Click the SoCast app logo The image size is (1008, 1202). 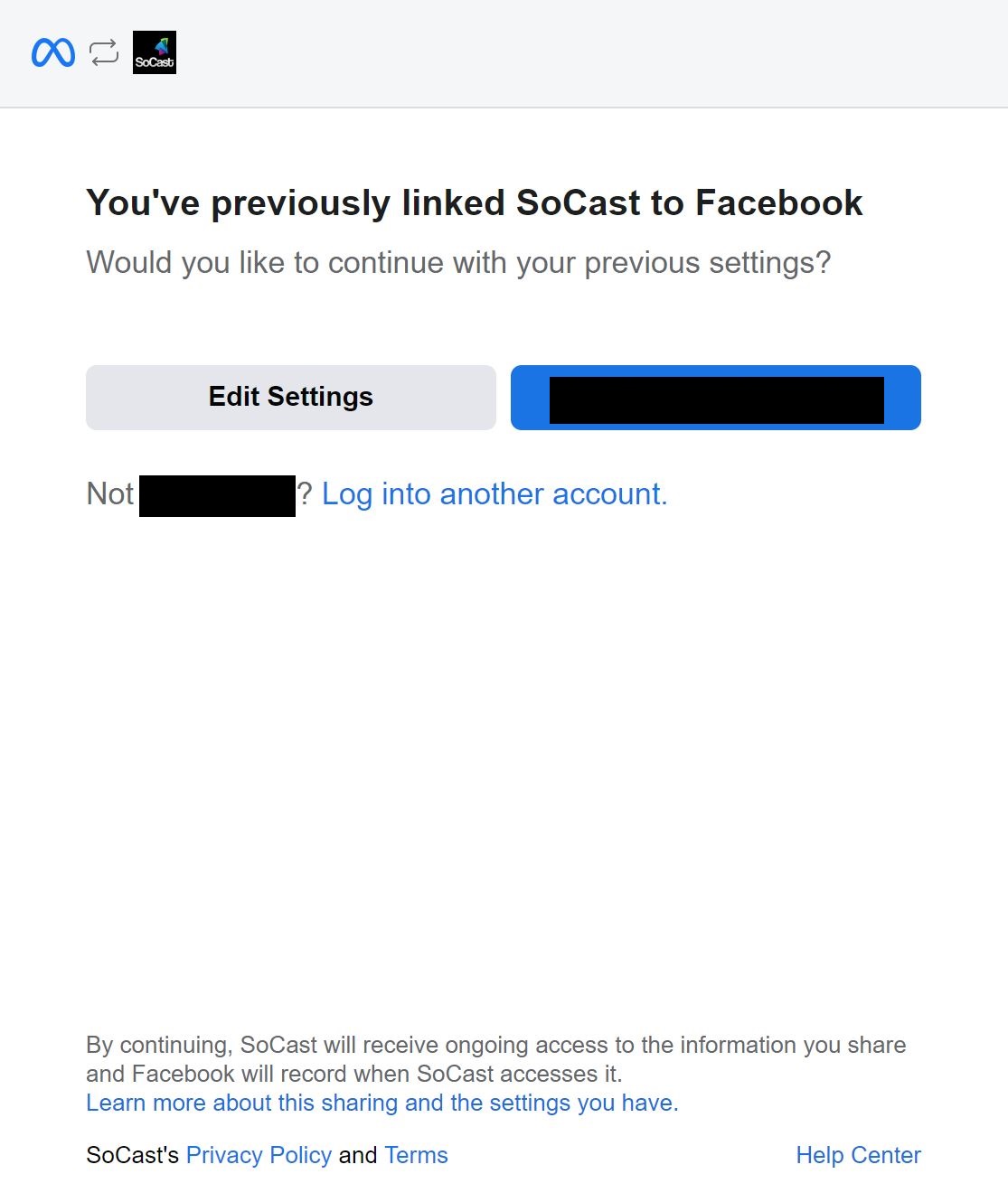[x=155, y=52]
